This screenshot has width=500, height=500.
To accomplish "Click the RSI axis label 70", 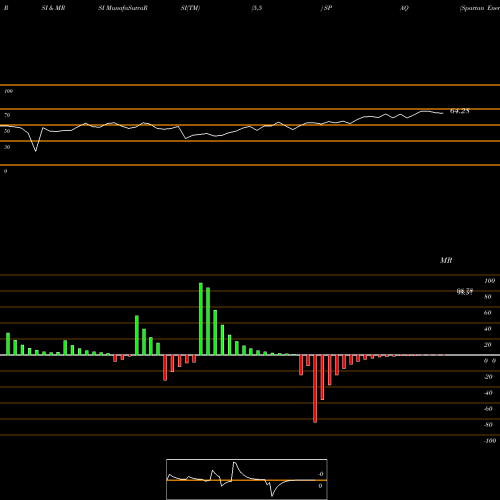I will pyautogui.click(x=7, y=115).
